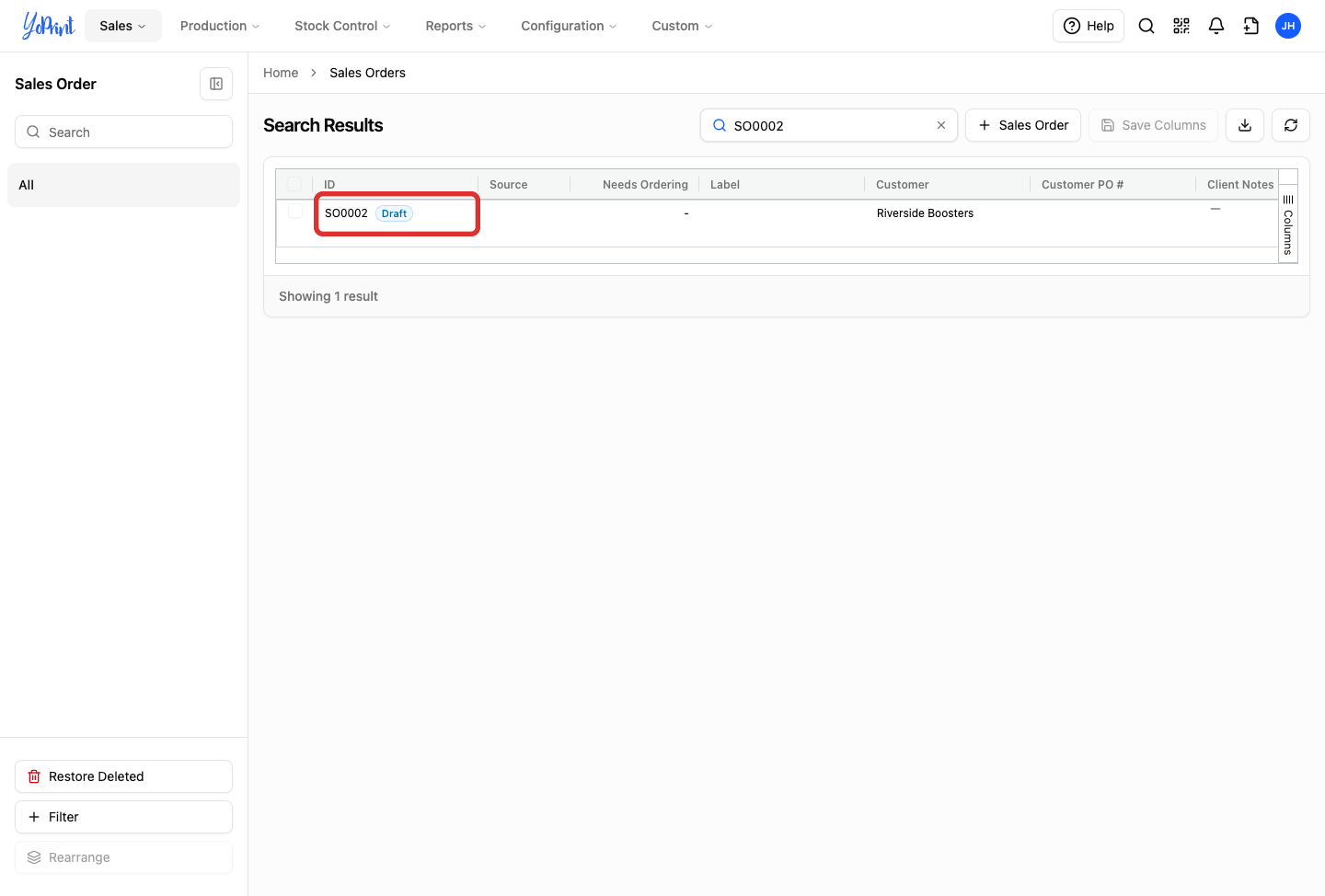1325x896 pixels.
Task: Click the Rearrange button
Action: (123, 857)
